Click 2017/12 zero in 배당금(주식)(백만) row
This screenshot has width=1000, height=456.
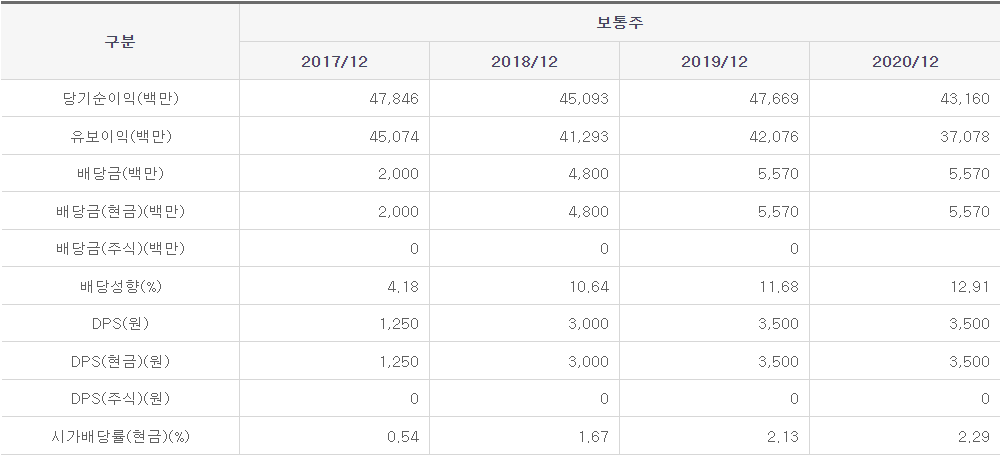pos(414,249)
